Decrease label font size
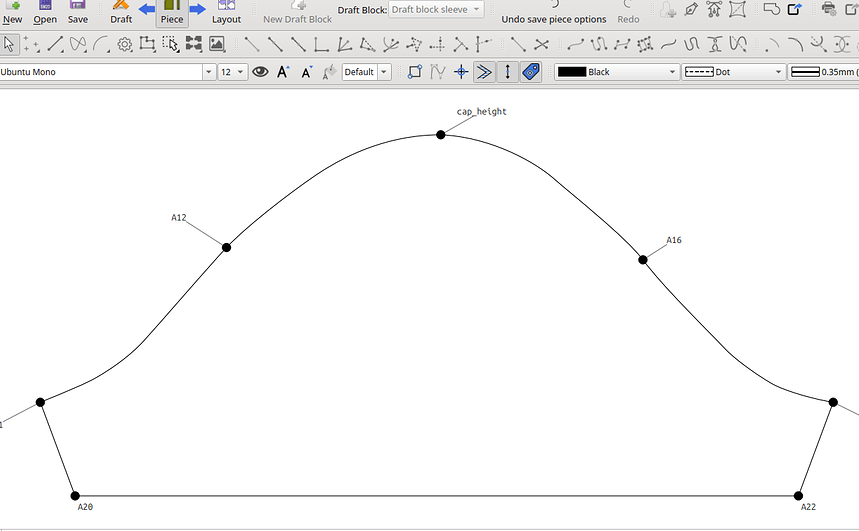 (x=307, y=72)
